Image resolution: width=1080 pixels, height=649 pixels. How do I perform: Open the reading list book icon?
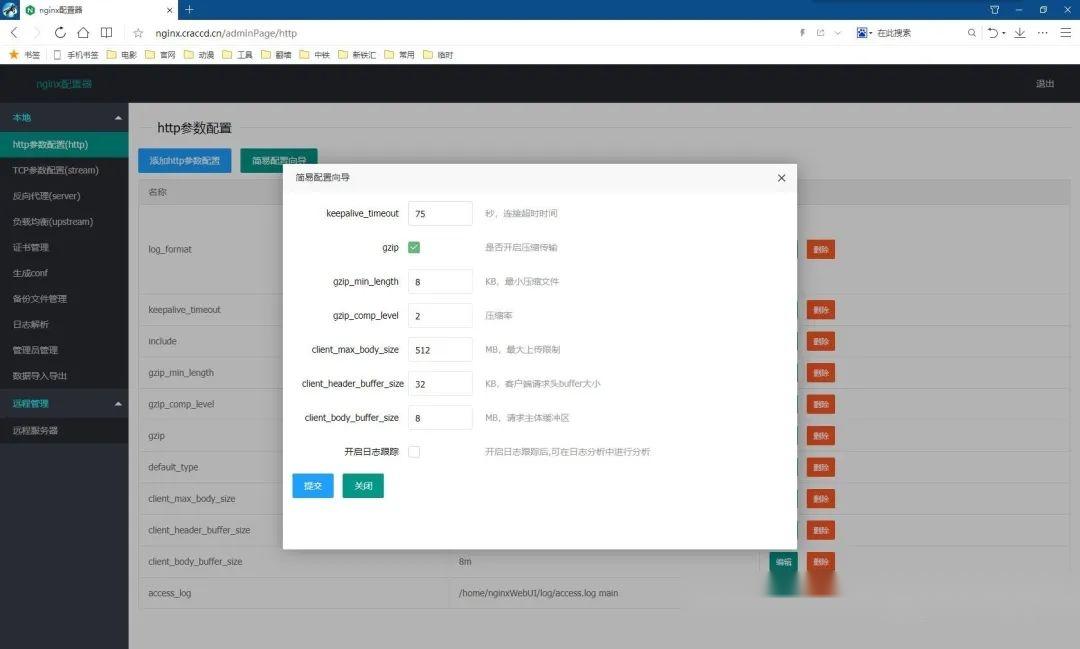(x=106, y=32)
